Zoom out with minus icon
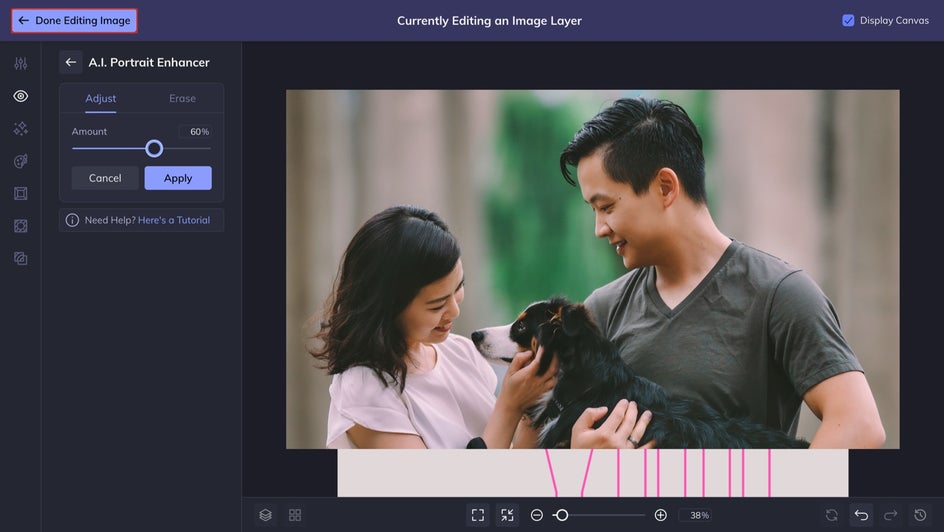Viewport: 944px width, 532px height. [x=537, y=515]
